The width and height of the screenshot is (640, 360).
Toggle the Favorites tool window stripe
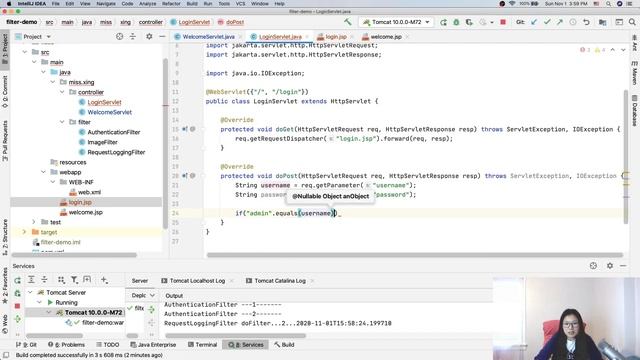coord(5,286)
